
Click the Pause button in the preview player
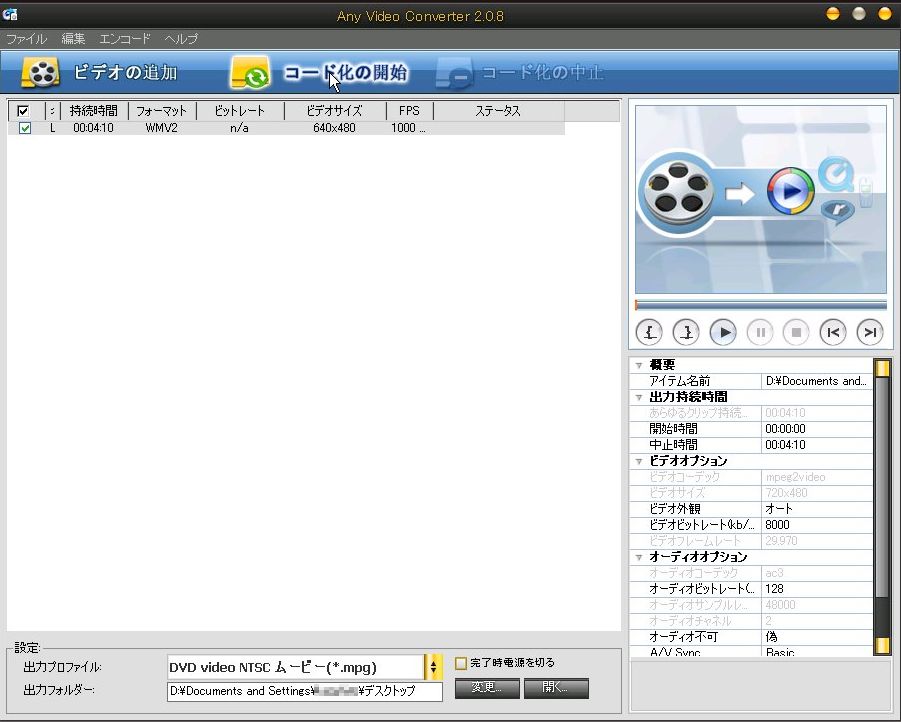pyautogui.click(x=760, y=332)
